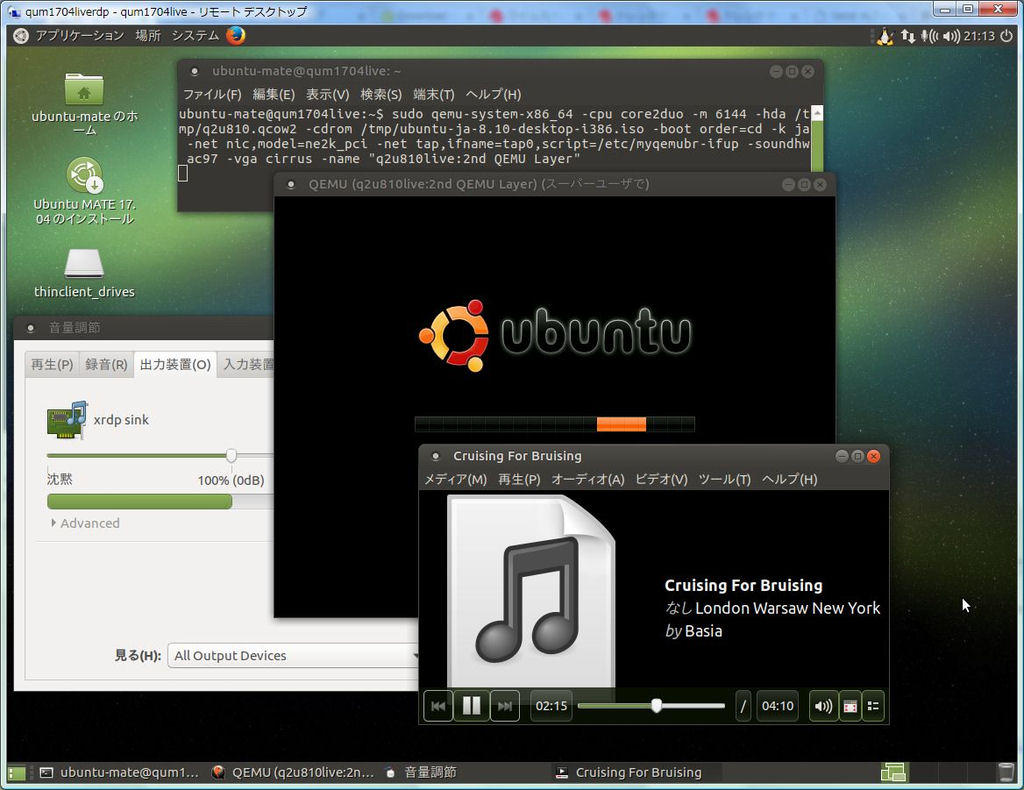Open the 端末(T) menu in terminal
Screen dimensions: 1024x790
[x=434, y=95]
